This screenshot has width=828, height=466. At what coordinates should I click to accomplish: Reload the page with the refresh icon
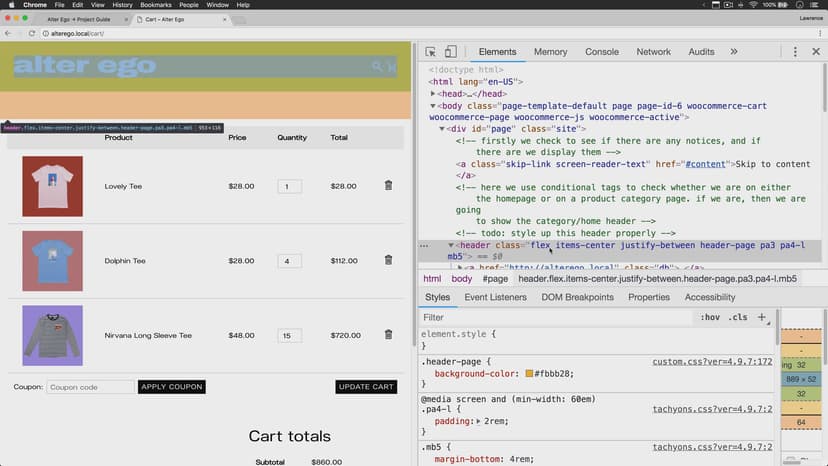click(32, 33)
